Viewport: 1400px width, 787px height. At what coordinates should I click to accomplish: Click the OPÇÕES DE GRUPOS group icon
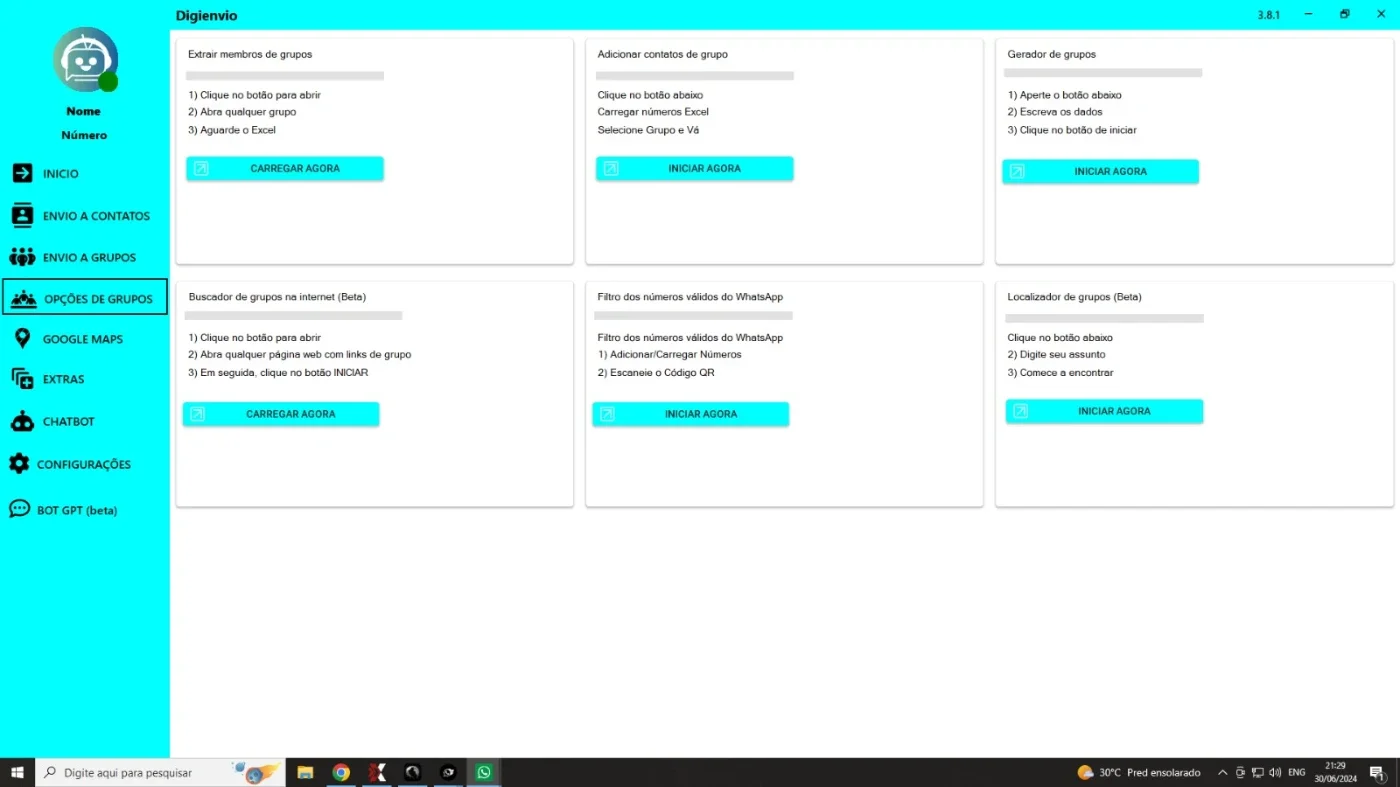pos(22,298)
